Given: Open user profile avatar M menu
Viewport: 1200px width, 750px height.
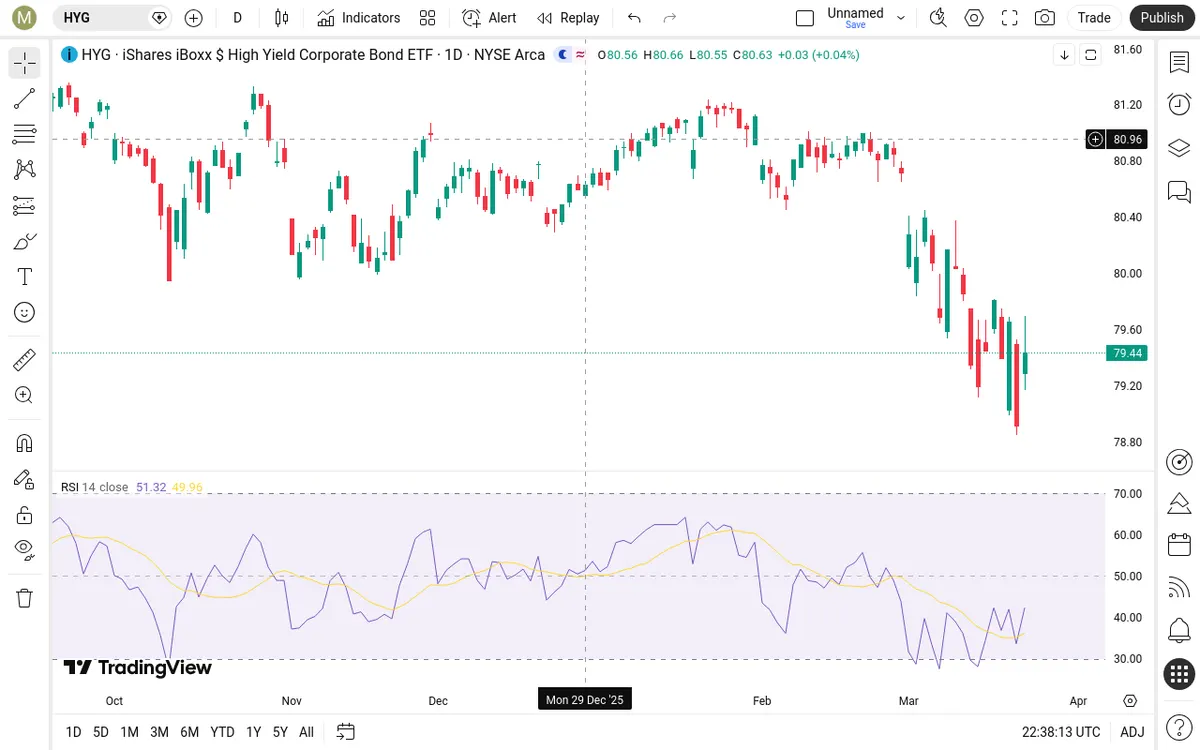Looking at the screenshot, I should pos(25,17).
